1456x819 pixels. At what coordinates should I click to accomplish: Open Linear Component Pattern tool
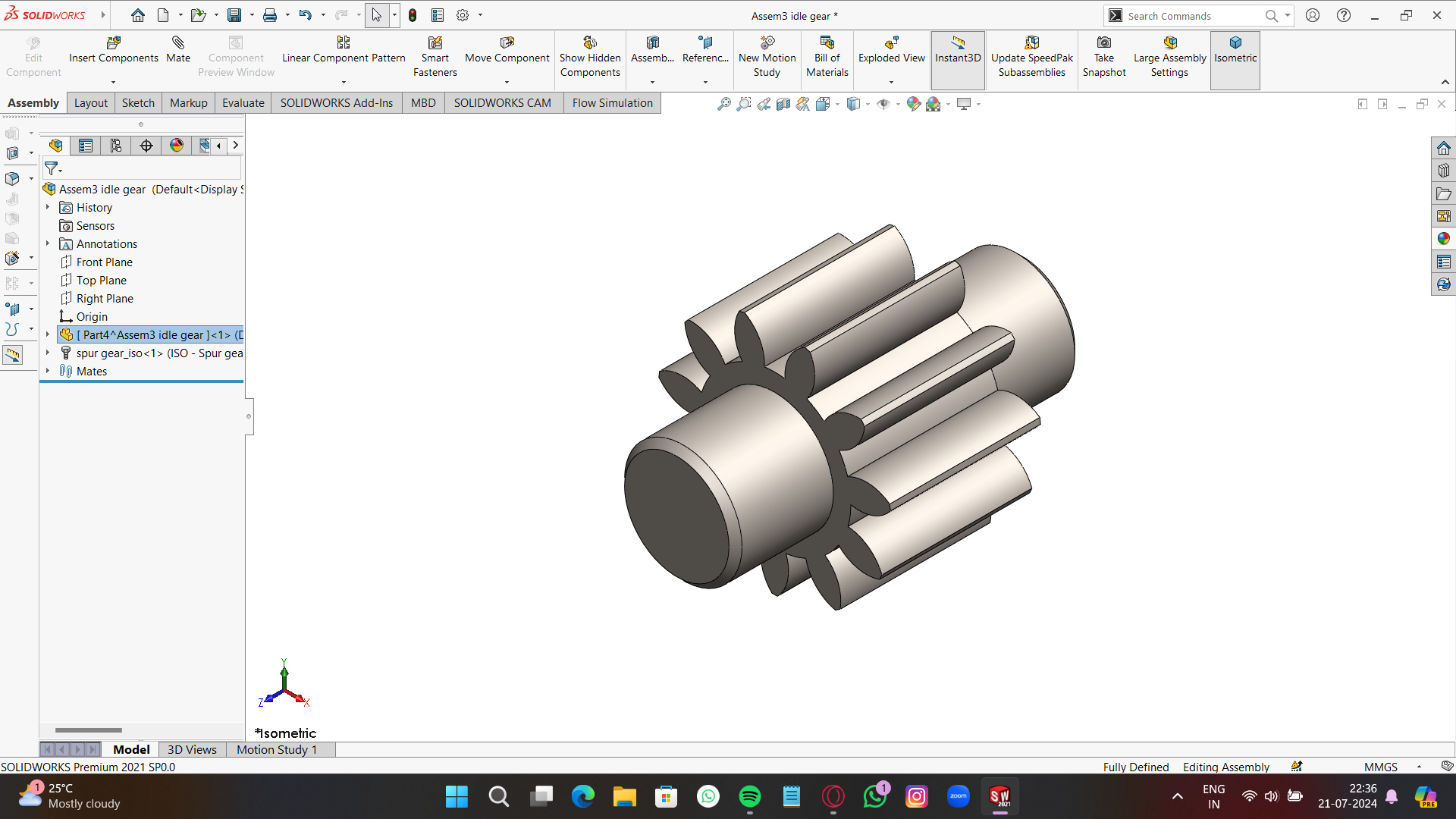tap(344, 50)
